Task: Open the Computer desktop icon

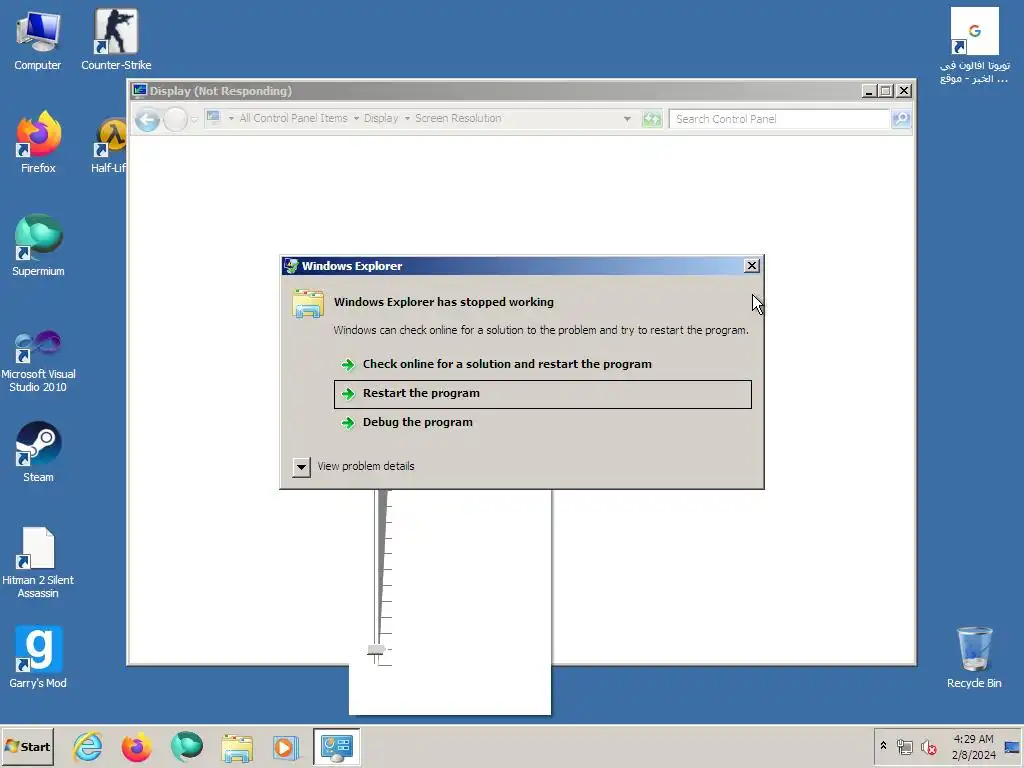Action: pyautogui.click(x=38, y=40)
